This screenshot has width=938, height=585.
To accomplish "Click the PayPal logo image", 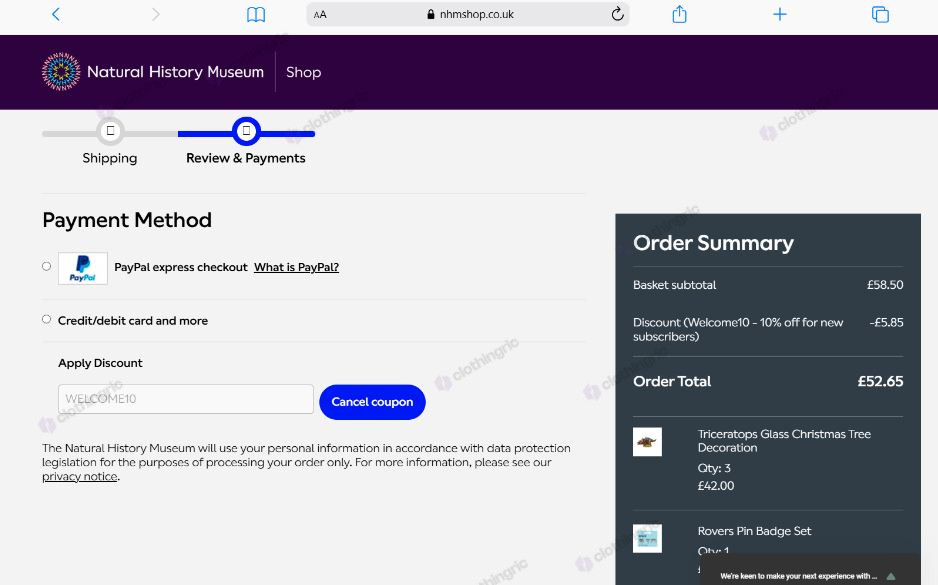I will tap(83, 268).
